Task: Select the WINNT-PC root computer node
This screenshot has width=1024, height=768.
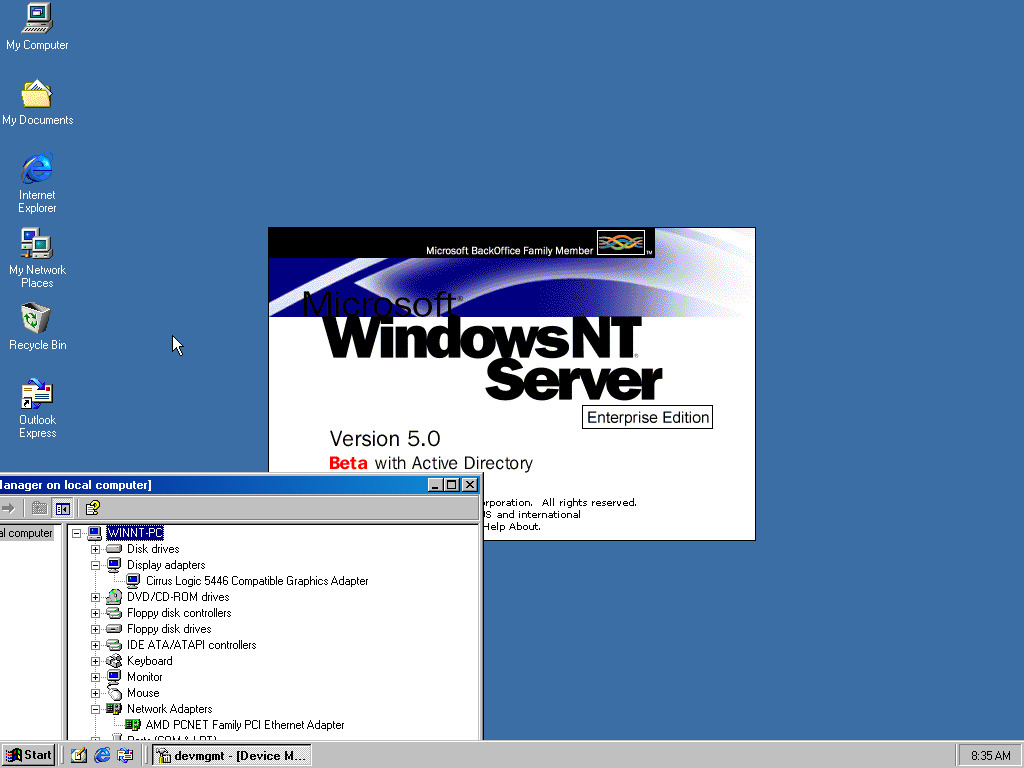Action: click(x=135, y=533)
